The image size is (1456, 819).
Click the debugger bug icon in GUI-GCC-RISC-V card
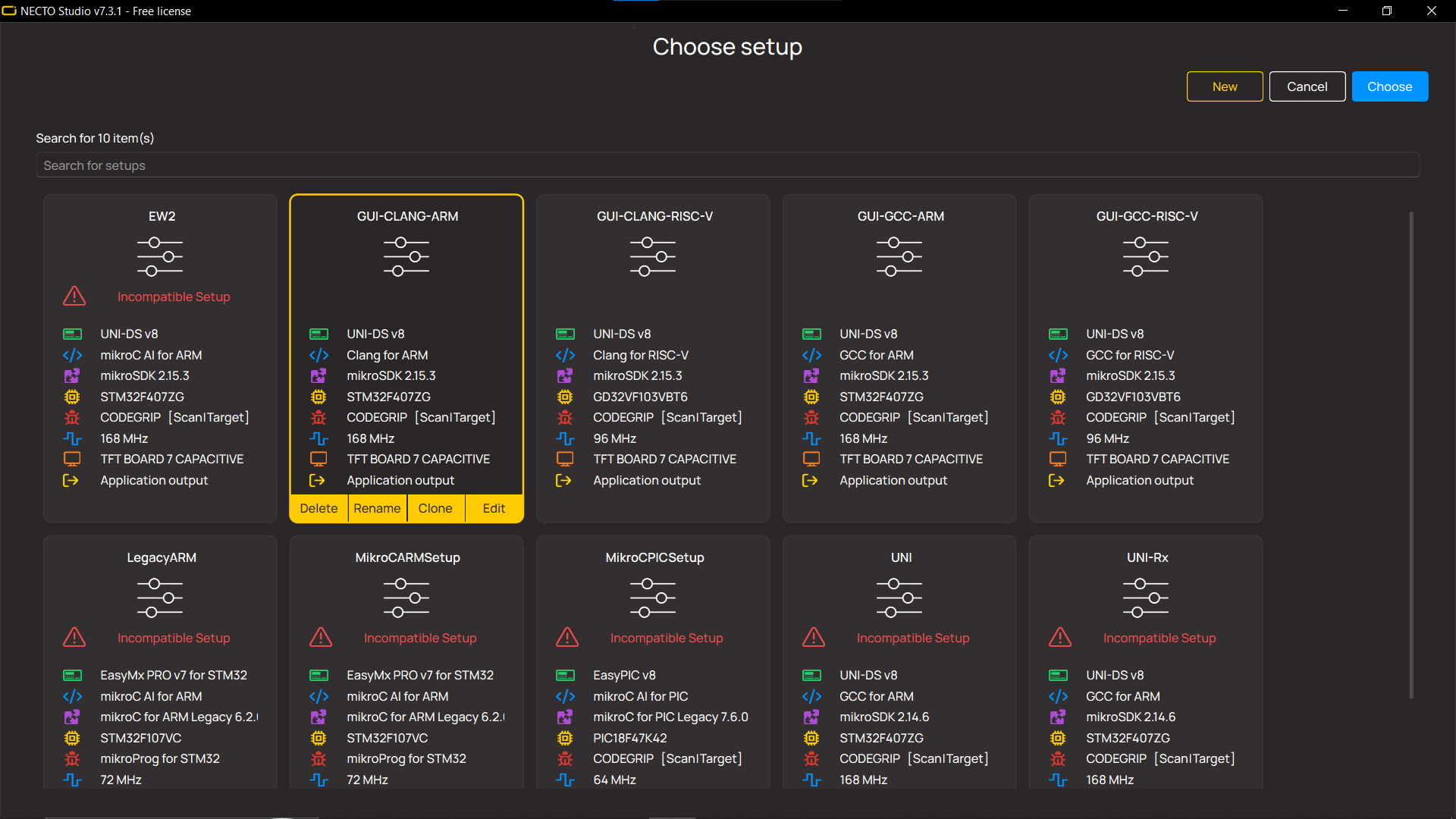[x=1058, y=418]
